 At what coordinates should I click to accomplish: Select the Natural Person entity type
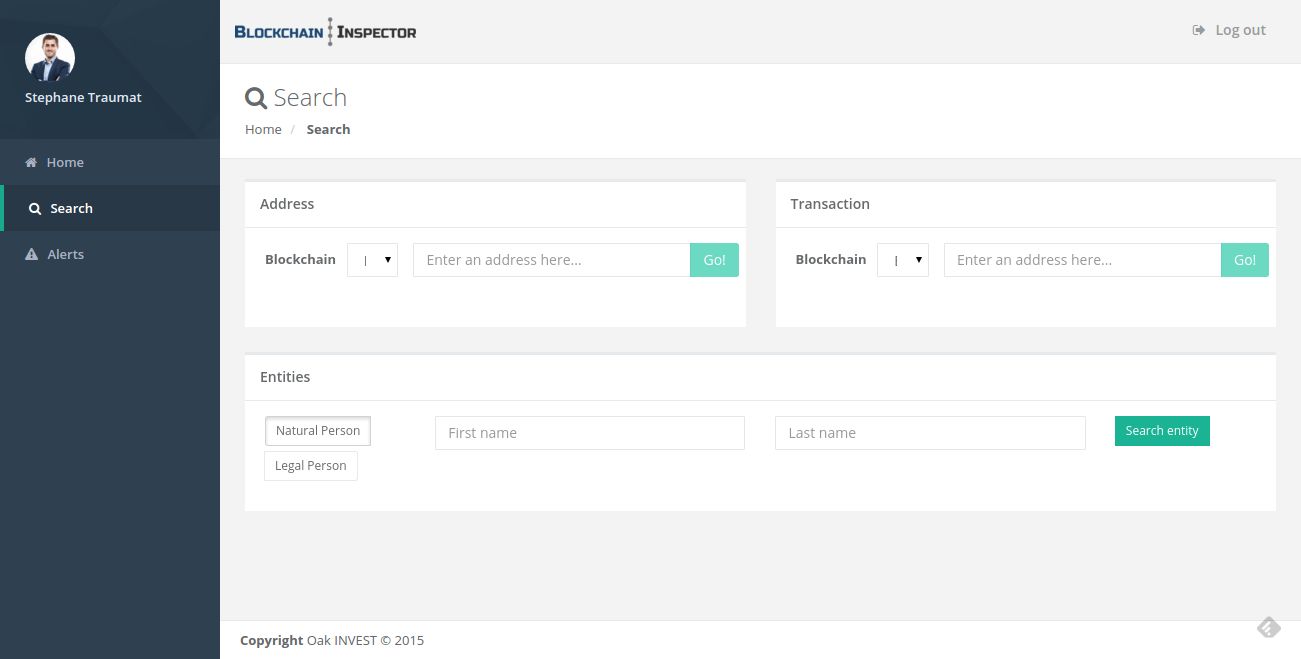318,431
